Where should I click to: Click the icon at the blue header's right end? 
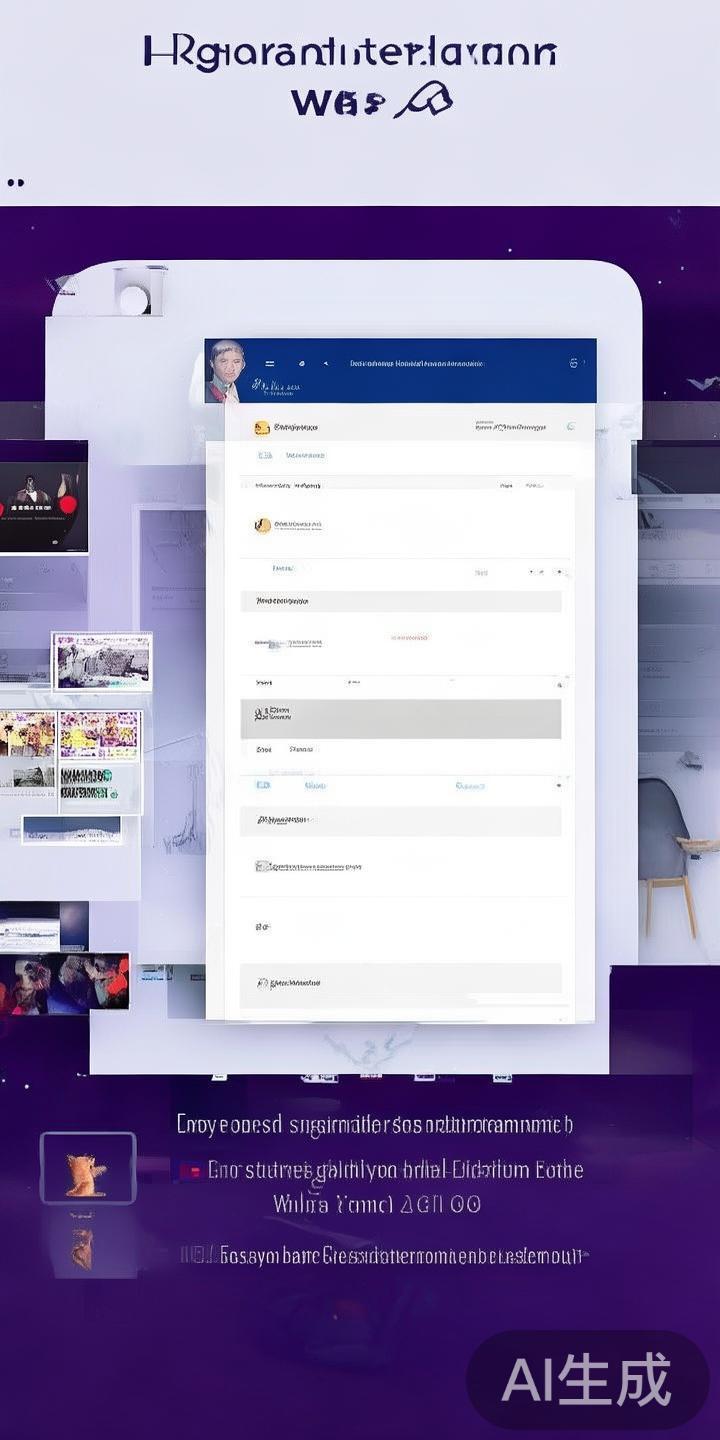[x=573, y=363]
